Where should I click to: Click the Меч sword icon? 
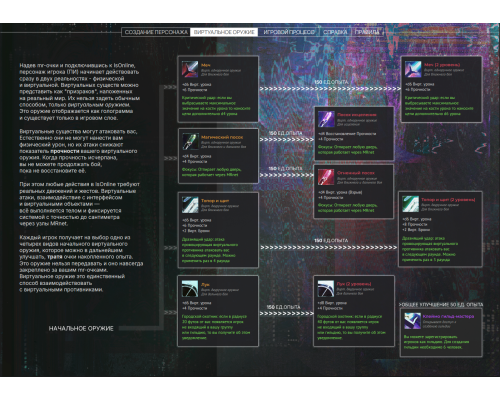pyautogui.click(x=190, y=69)
